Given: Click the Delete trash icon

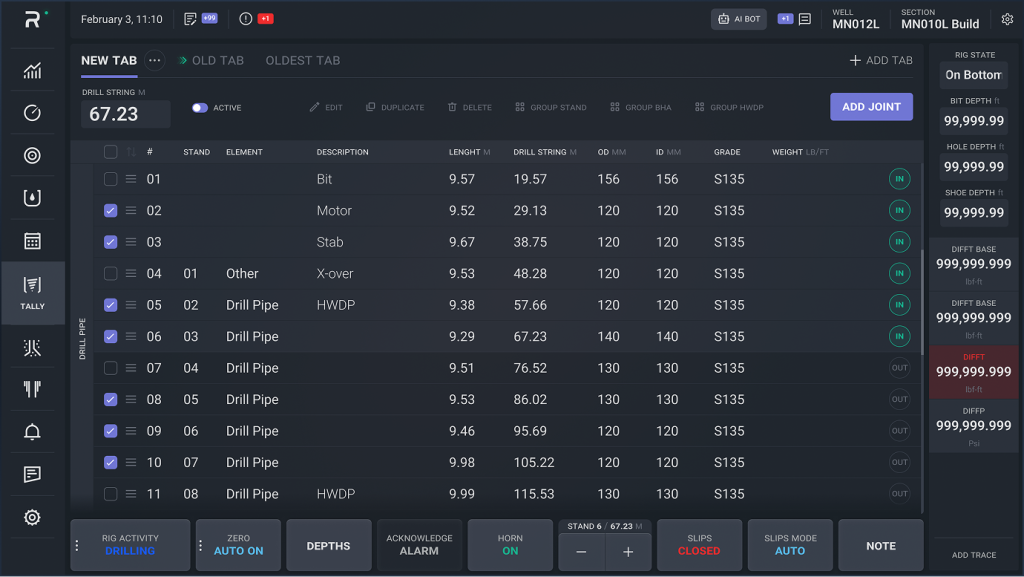Looking at the screenshot, I should click(x=452, y=107).
